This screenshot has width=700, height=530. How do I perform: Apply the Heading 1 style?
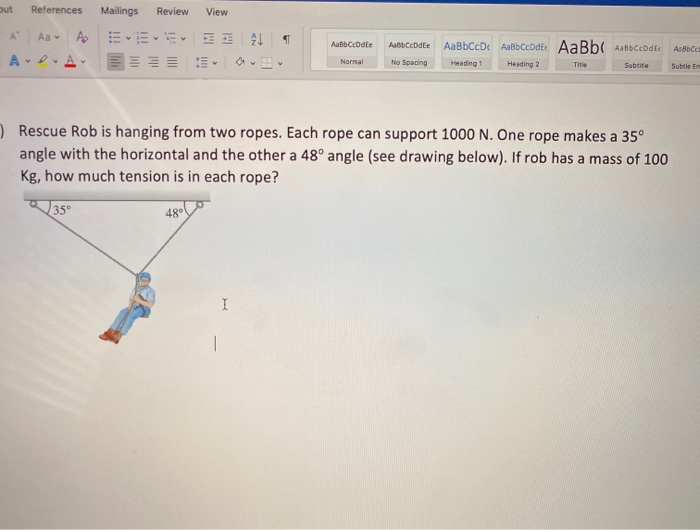(467, 52)
